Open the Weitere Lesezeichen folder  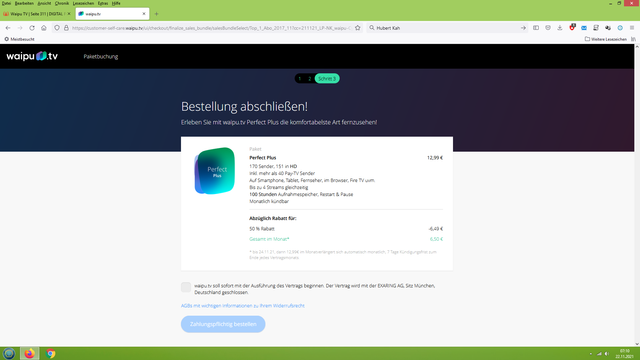click(x=606, y=39)
